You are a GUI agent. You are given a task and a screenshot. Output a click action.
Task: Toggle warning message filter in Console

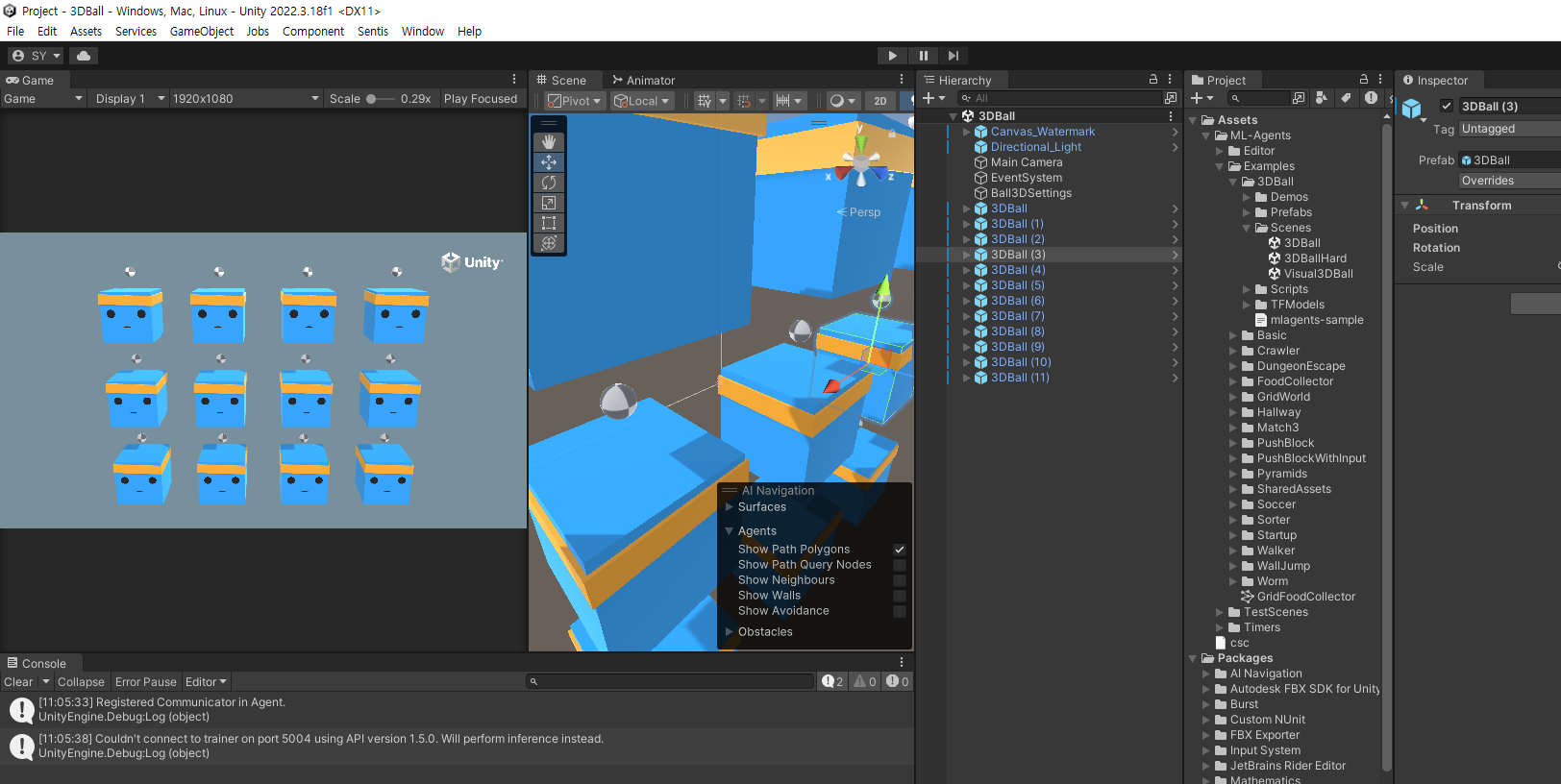(865, 681)
